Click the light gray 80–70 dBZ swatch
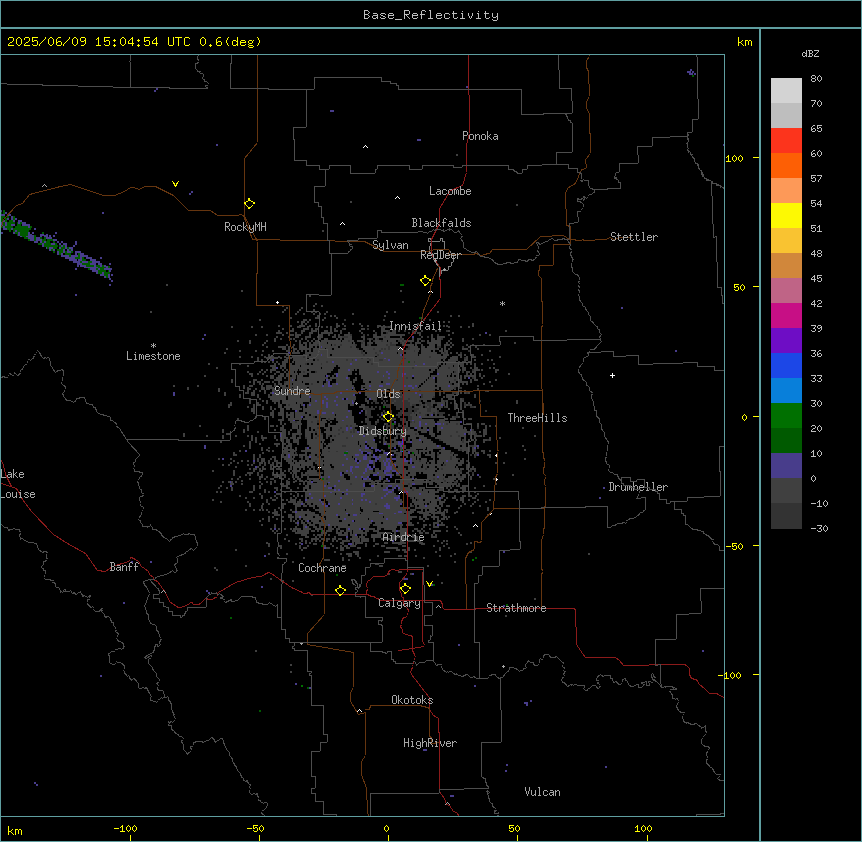862x842 pixels. pos(786,91)
